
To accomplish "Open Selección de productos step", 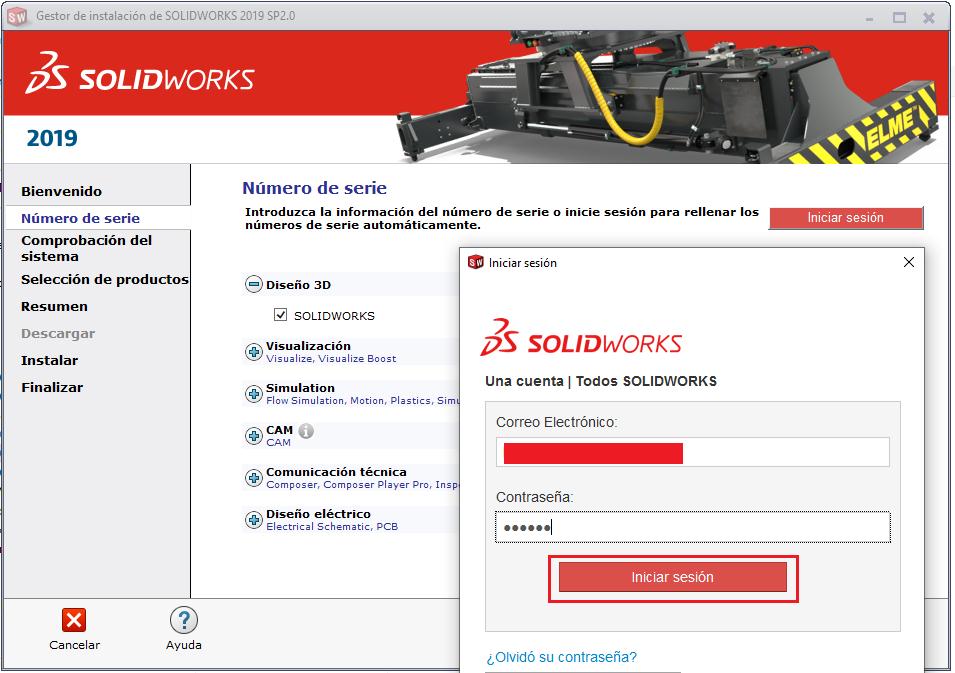I will pyautogui.click(x=105, y=280).
